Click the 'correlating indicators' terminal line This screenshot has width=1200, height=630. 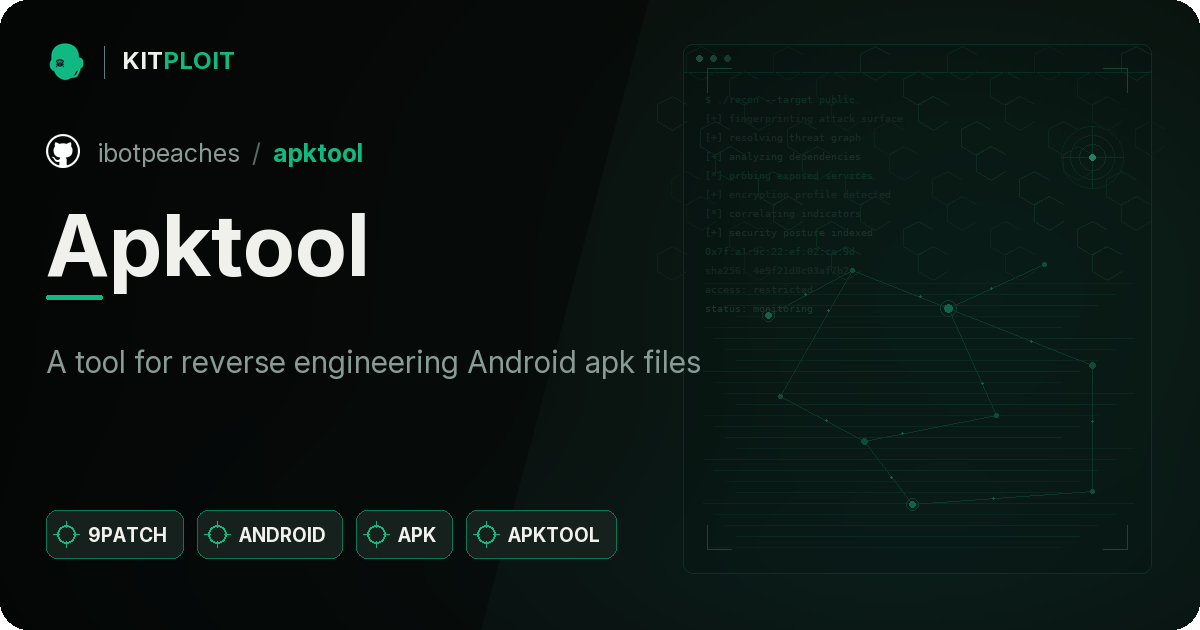(x=782, y=214)
